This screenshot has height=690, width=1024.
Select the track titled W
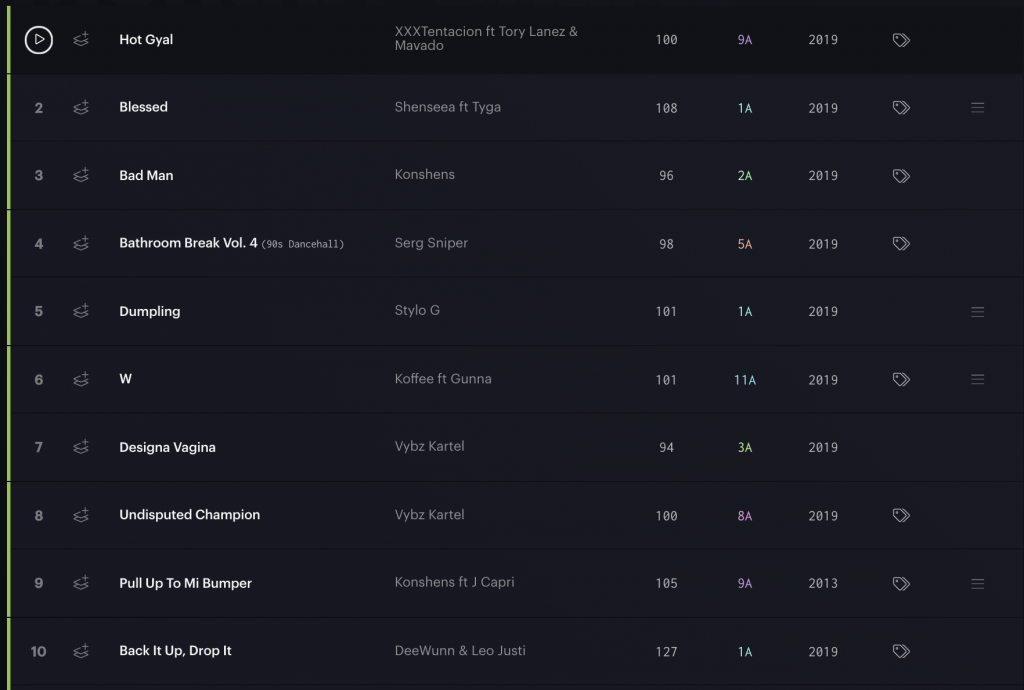125,379
